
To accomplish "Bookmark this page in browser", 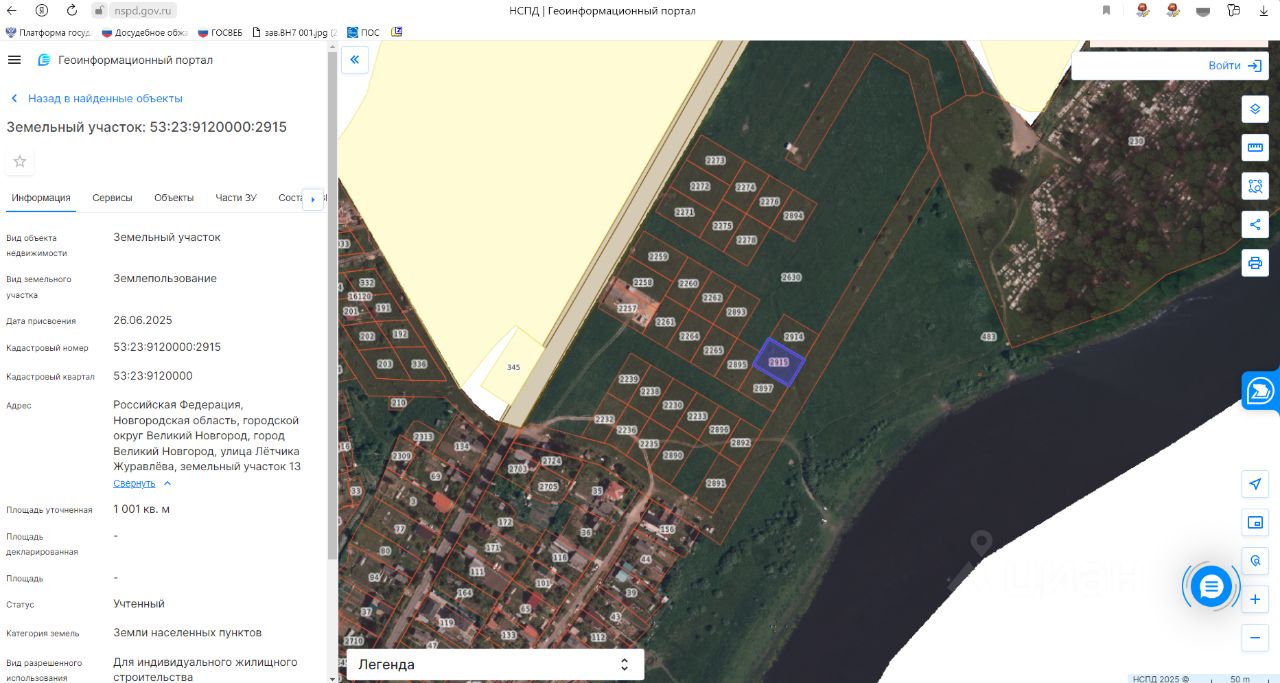I will [1106, 10].
